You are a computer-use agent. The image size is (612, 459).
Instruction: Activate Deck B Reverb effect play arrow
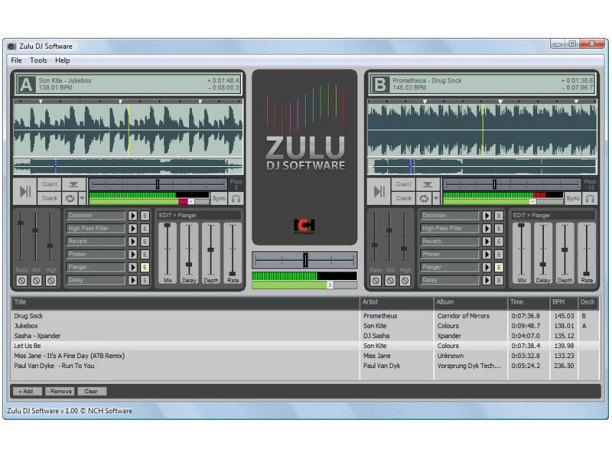click(x=487, y=241)
